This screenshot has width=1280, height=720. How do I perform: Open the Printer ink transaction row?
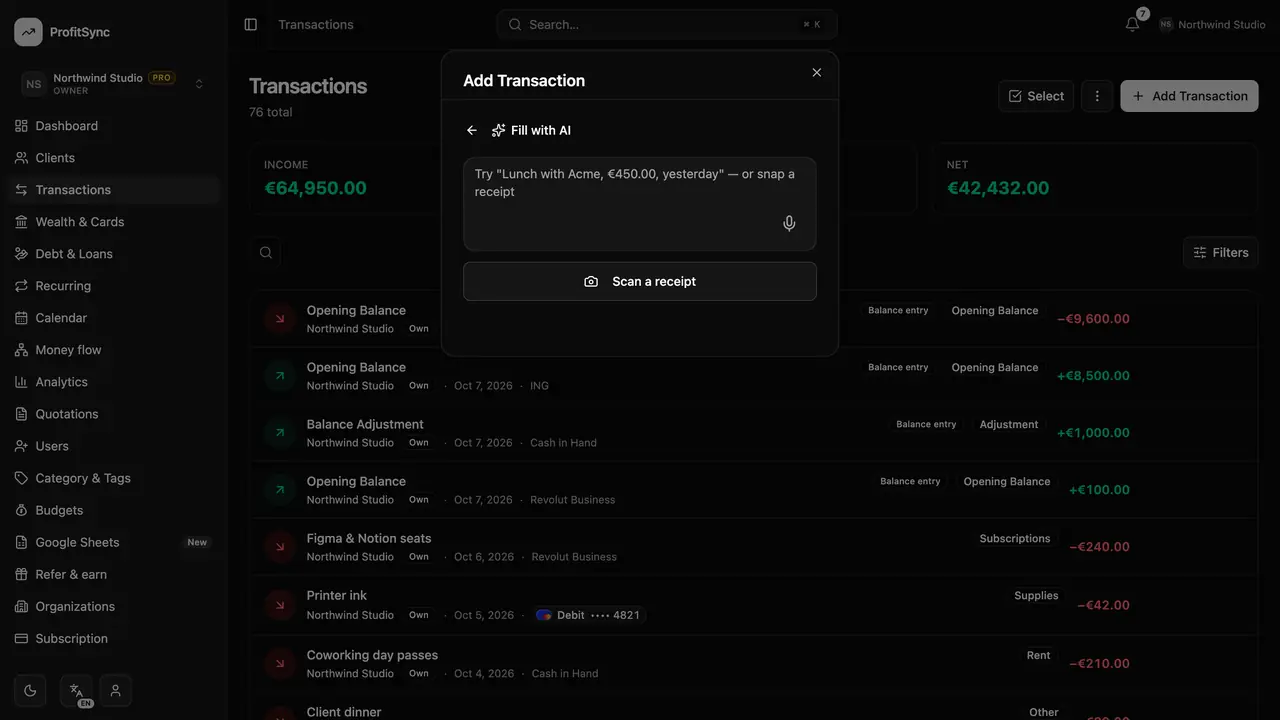click(x=754, y=605)
